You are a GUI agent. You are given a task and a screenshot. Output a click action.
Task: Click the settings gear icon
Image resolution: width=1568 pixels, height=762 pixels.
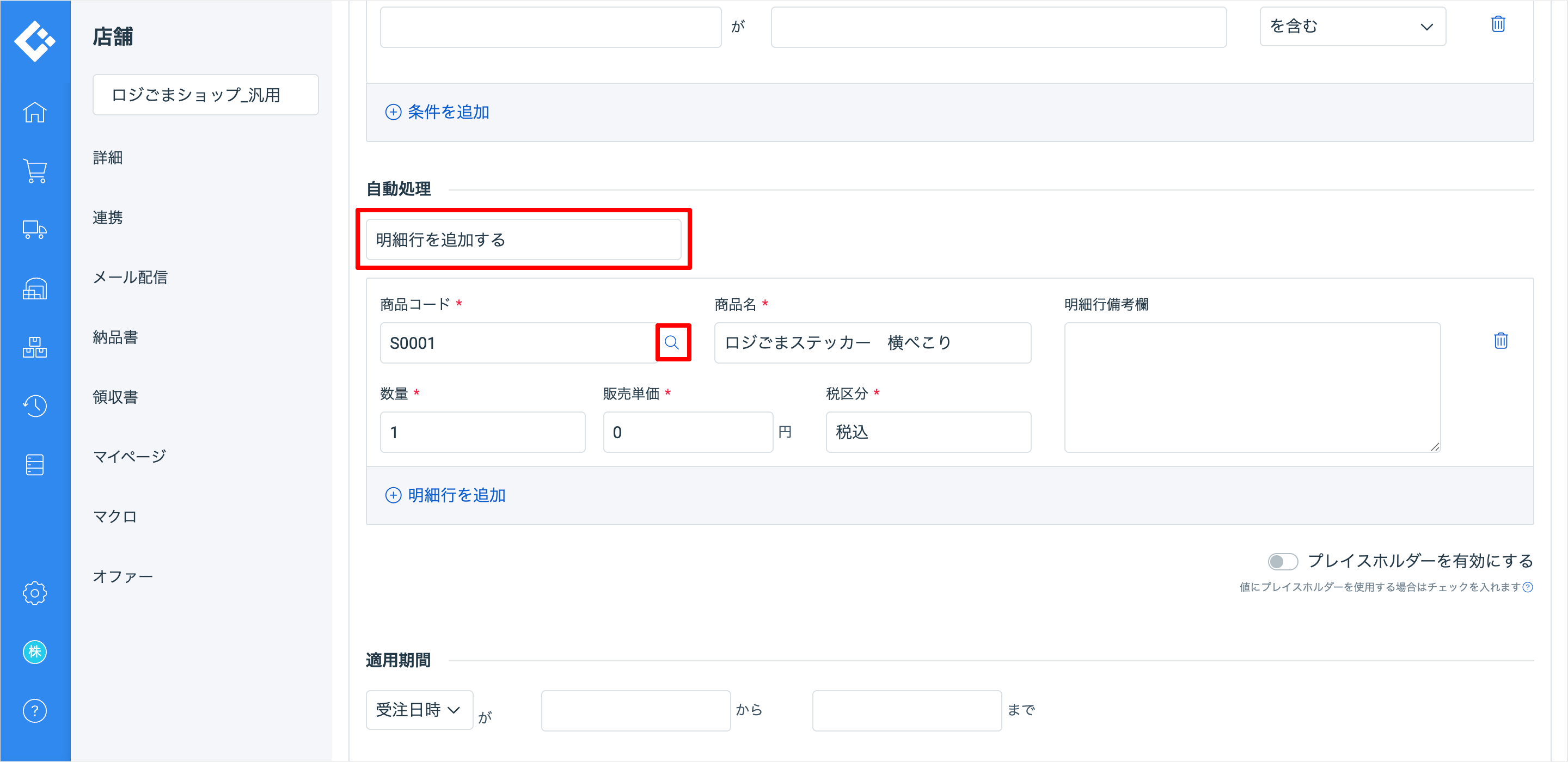click(35, 593)
